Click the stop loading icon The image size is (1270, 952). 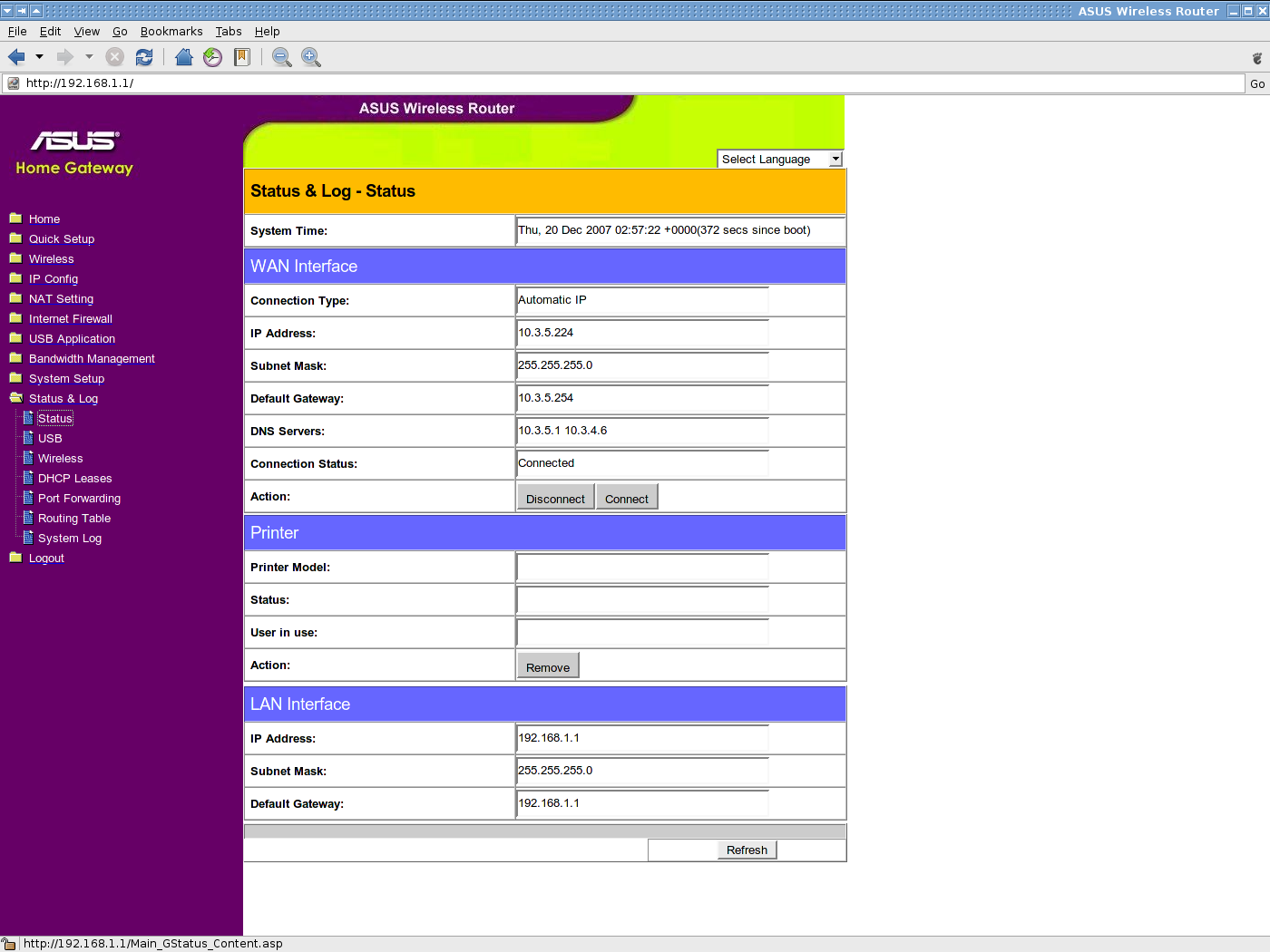115,57
